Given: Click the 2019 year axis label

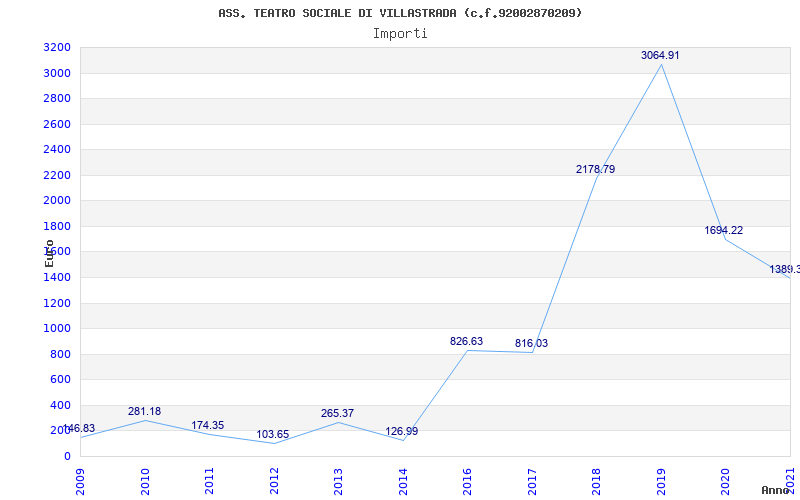Looking at the screenshot, I should tap(661, 481).
